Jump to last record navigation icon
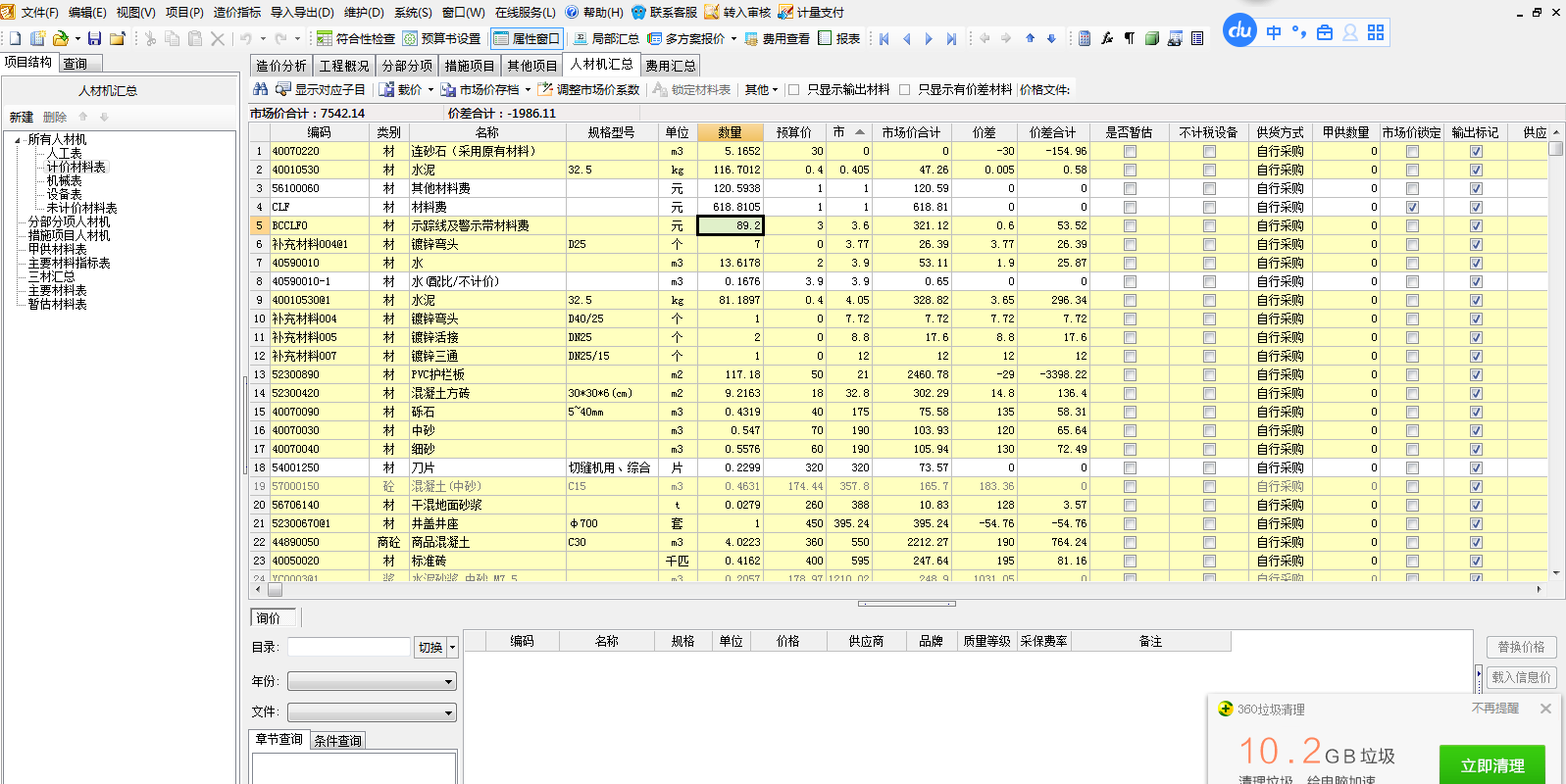This screenshot has width=1566, height=784. tap(950, 38)
